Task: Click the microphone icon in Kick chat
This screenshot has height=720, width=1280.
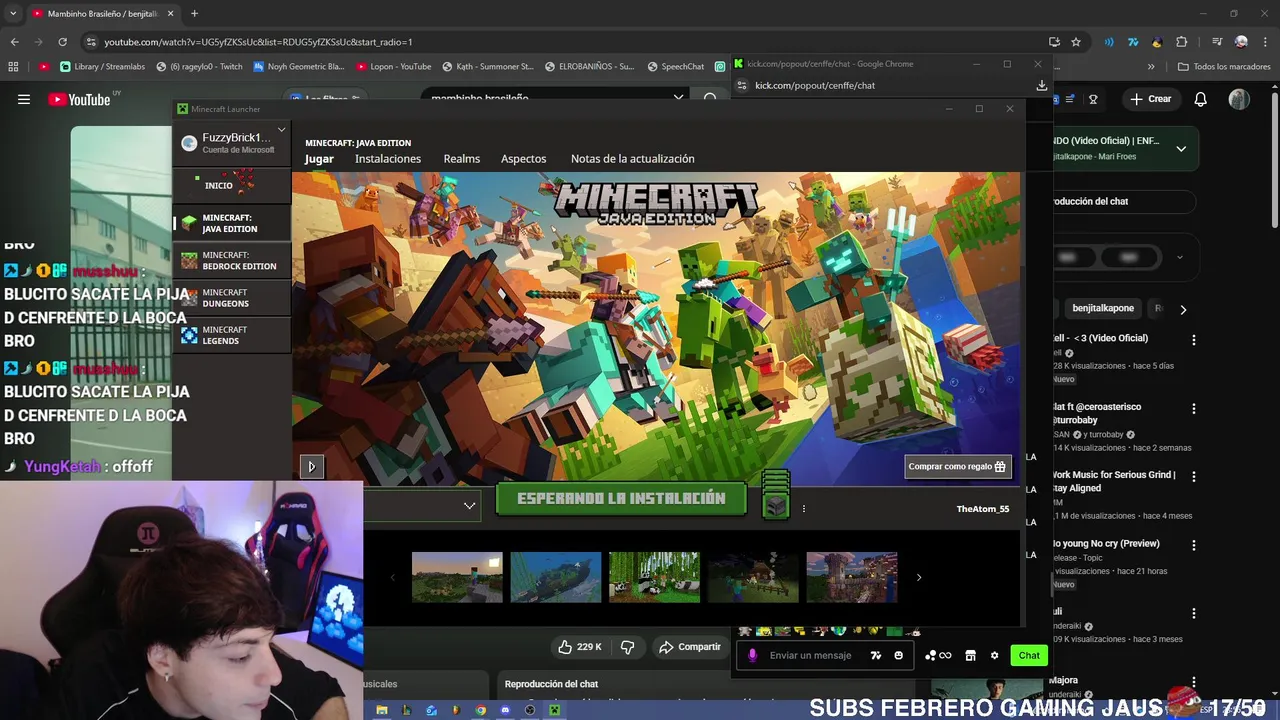Action: coord(753,655)
